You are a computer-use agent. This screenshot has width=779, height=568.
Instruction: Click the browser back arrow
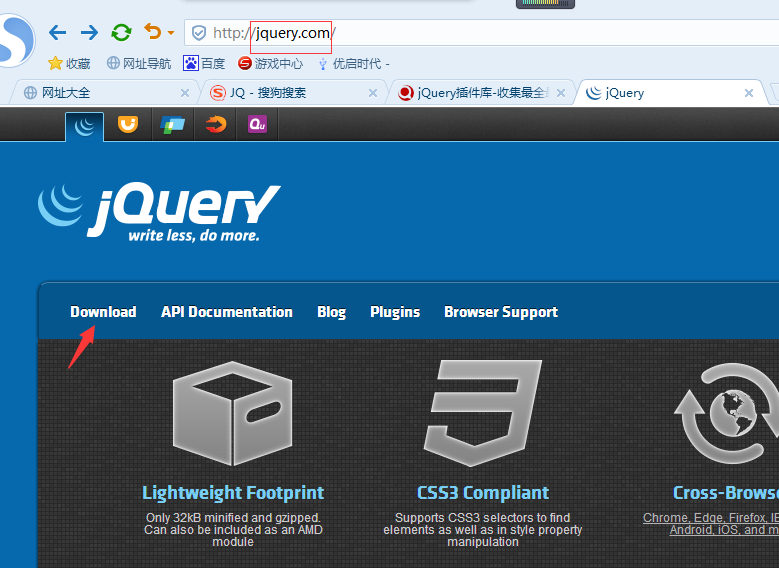point(58,33)
